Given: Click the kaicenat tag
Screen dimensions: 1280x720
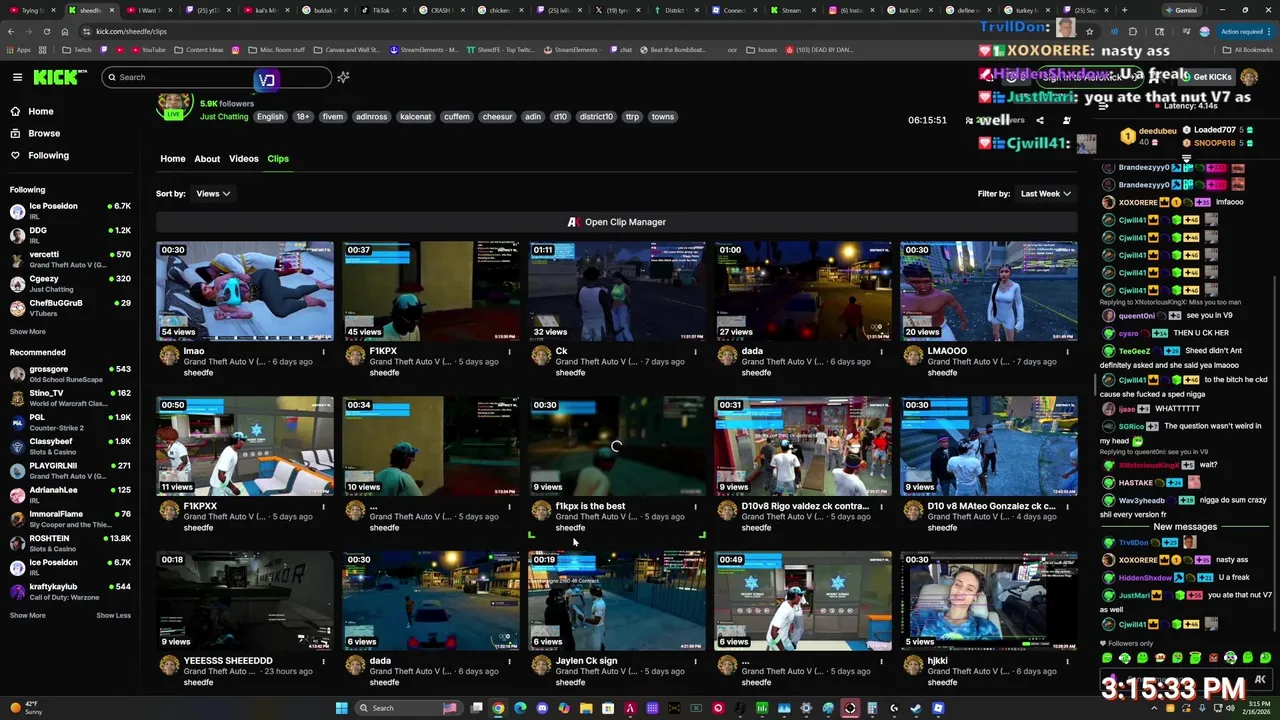Looking at the screenshot, I should tap(415, 117).
